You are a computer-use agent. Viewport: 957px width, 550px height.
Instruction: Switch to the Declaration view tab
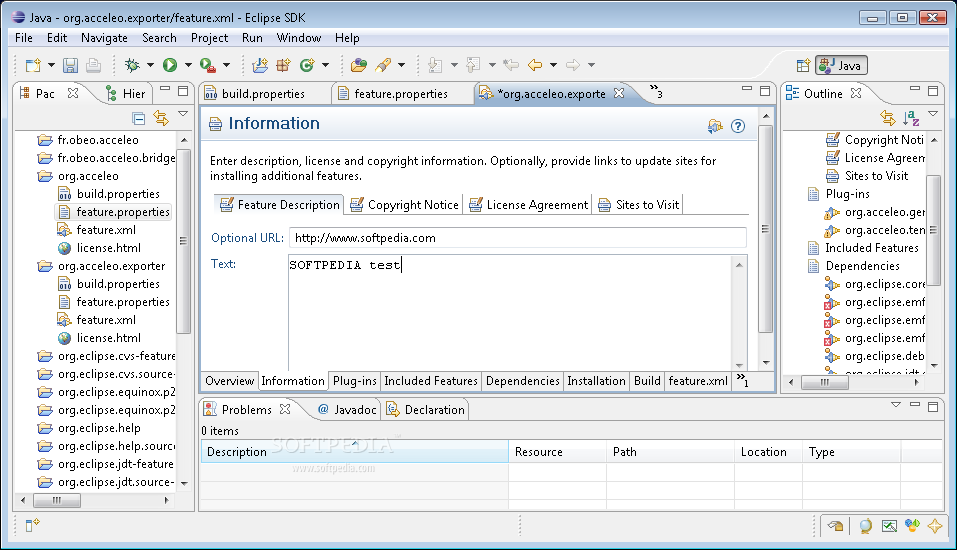pos(426,410)
